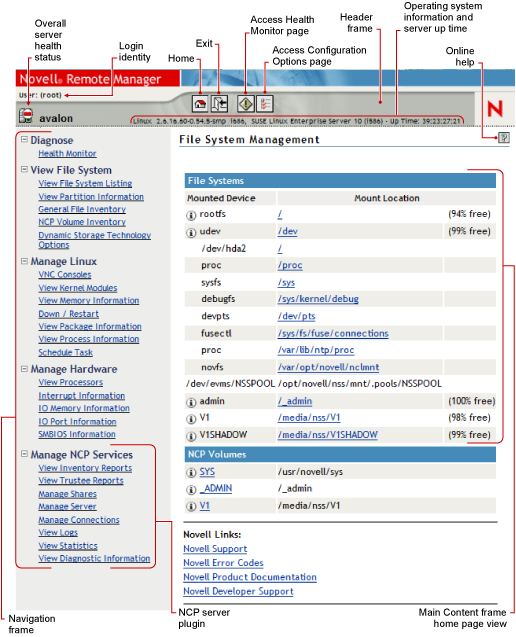
Task: Open the Manage Shares link
Action: tap(68, 494)
